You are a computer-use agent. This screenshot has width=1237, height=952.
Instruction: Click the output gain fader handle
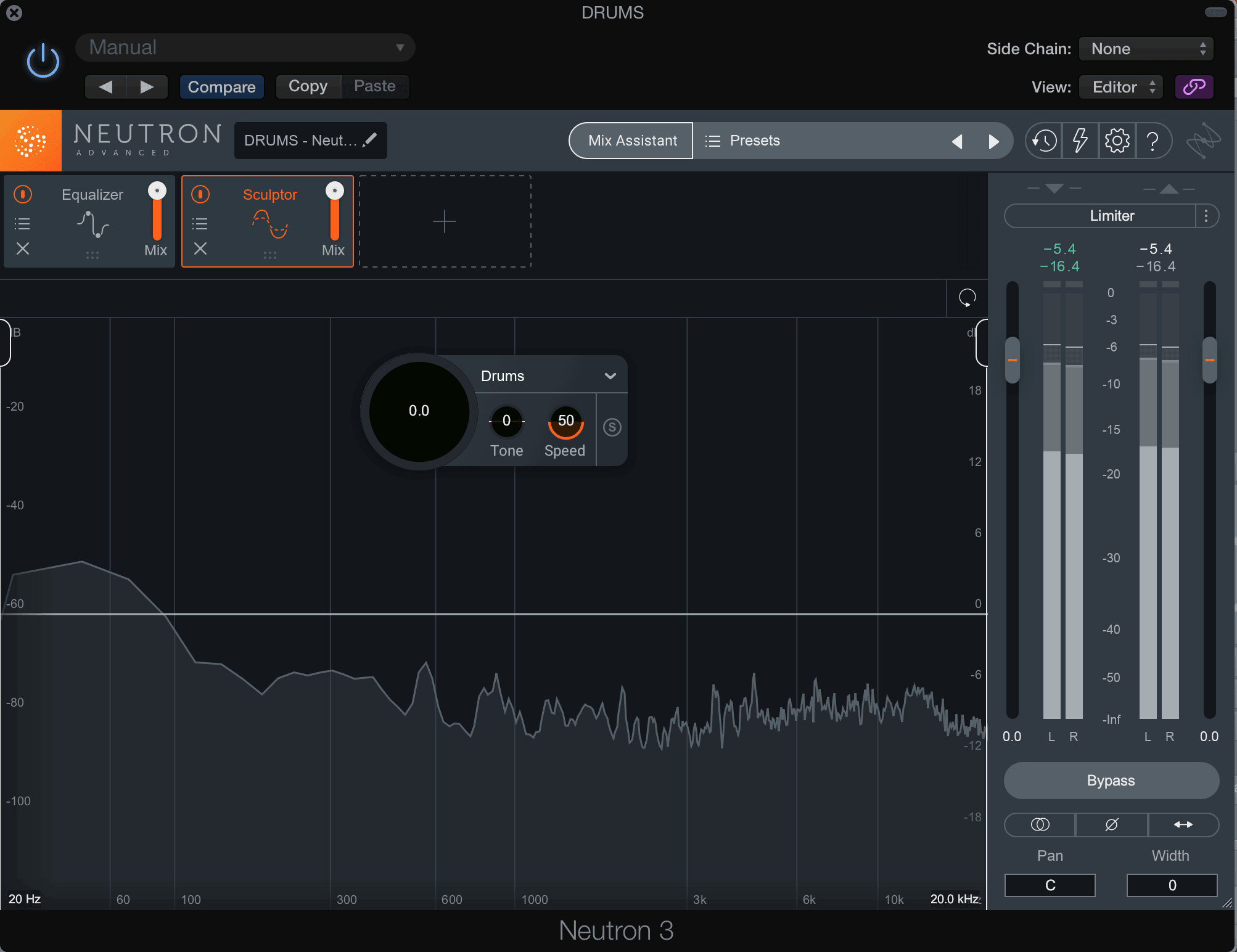[x=1210, y=359]
